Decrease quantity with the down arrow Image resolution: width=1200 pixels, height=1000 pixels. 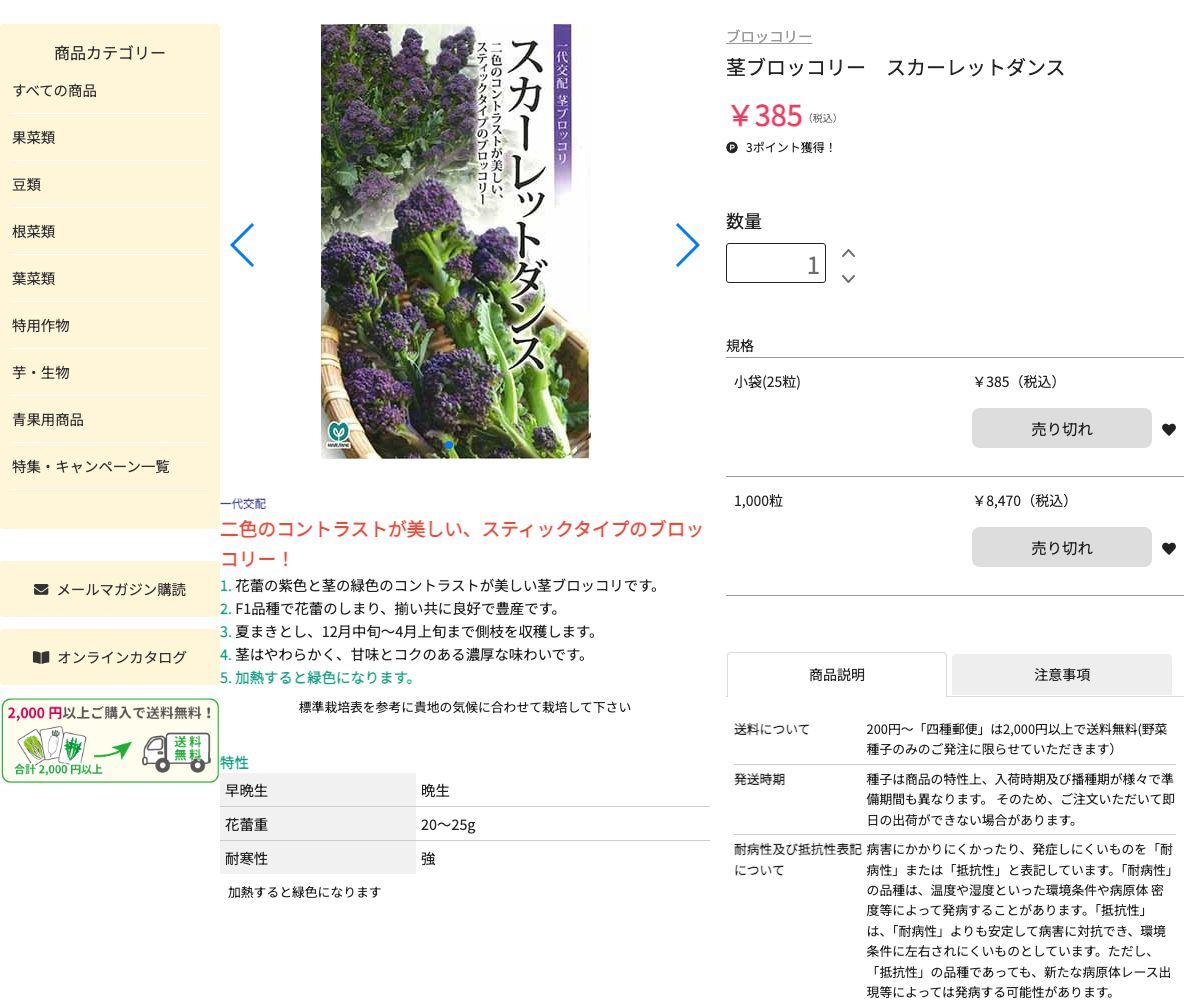pos(848,278)
